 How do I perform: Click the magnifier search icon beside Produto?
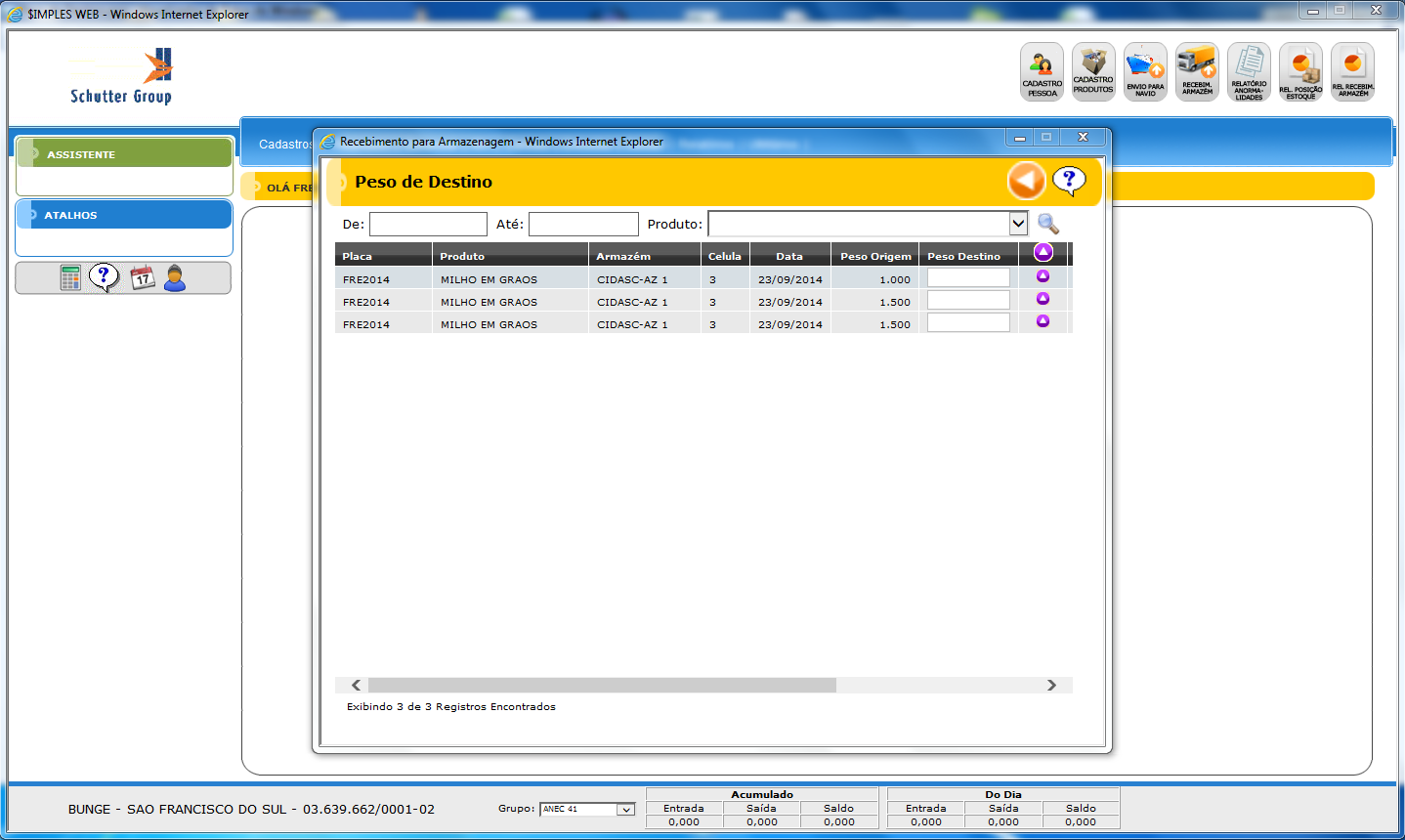point(1048,224)
